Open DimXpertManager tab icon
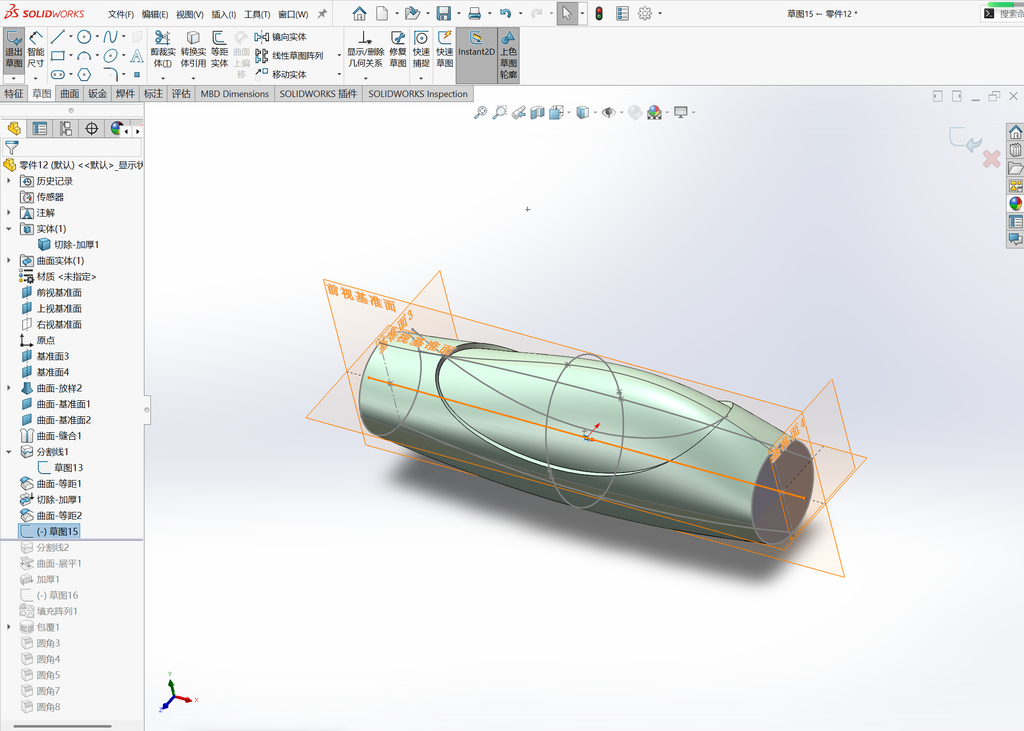The width and height of the screenshot is (1024, 731). coord(91,129)
